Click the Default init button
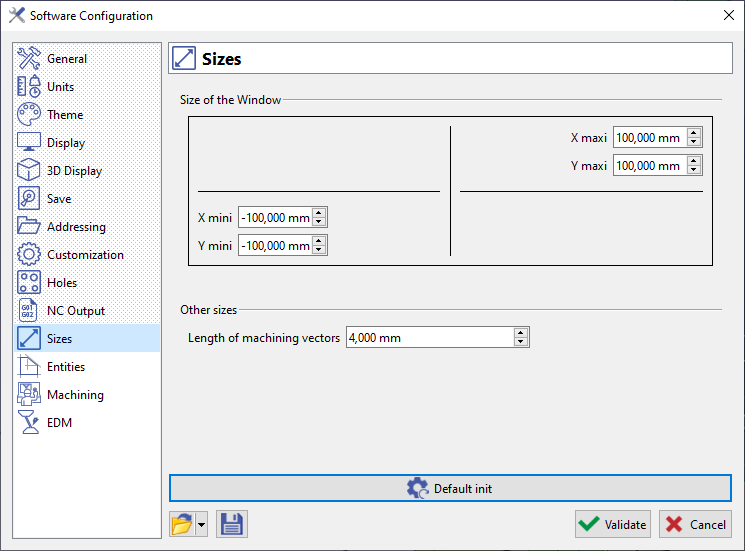 450,488
